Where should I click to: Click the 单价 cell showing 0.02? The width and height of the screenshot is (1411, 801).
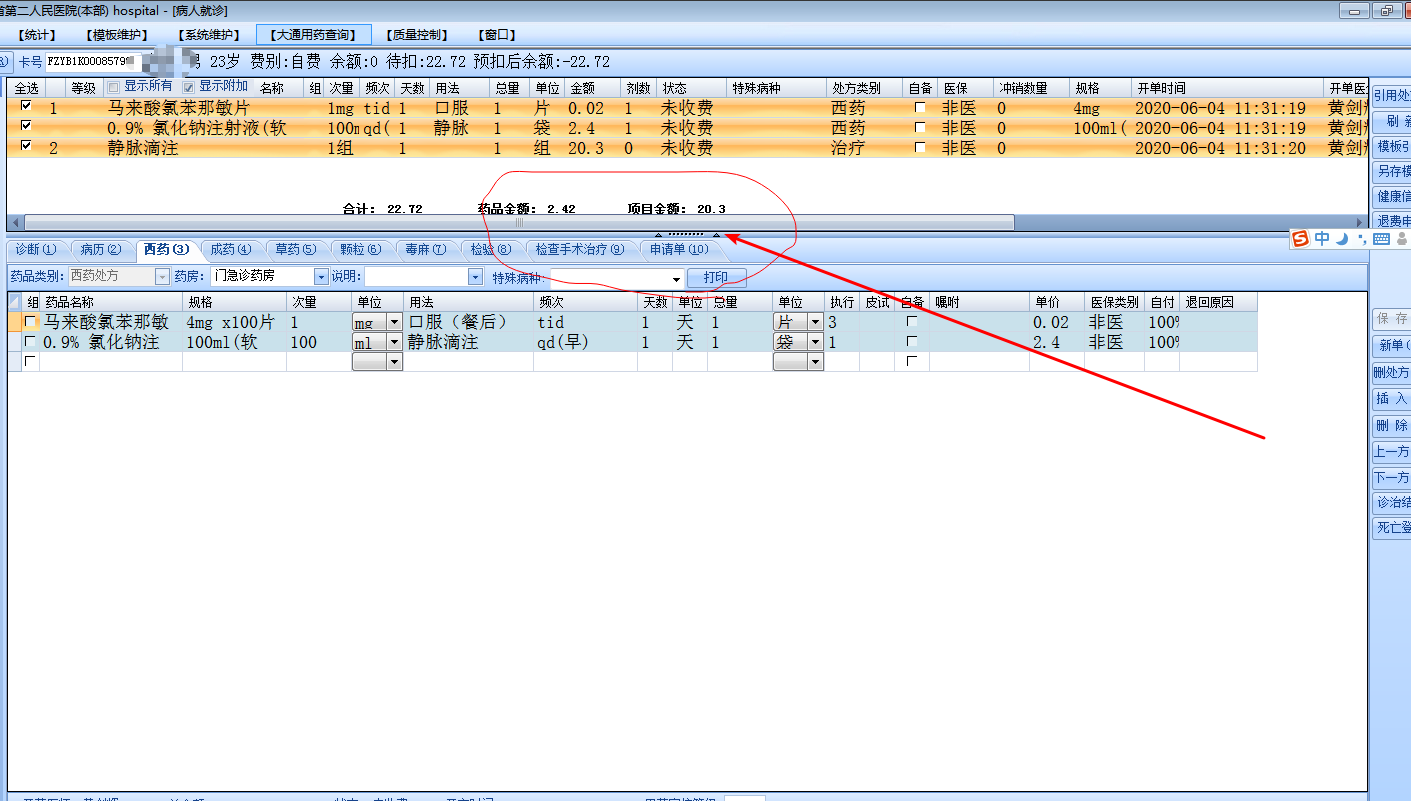pyautogui.click(x=1057, y=322)
